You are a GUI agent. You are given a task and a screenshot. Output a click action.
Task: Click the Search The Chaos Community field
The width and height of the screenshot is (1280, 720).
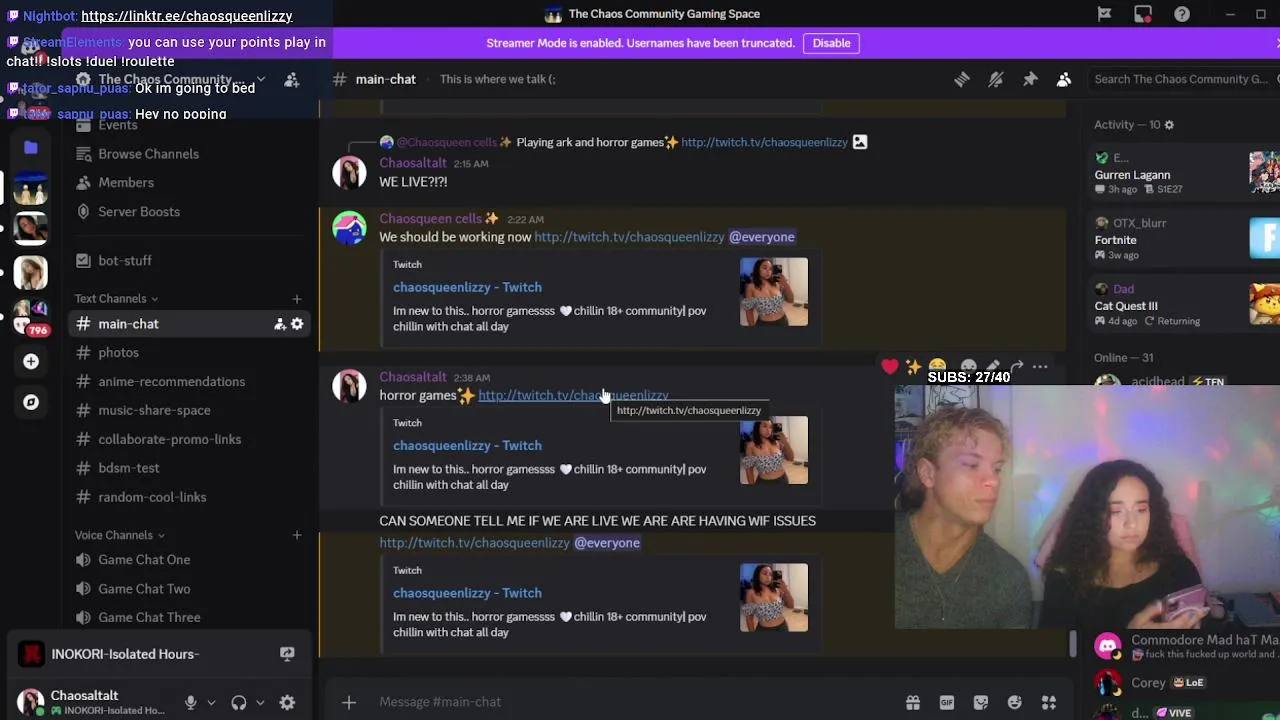pos(1183,79)
